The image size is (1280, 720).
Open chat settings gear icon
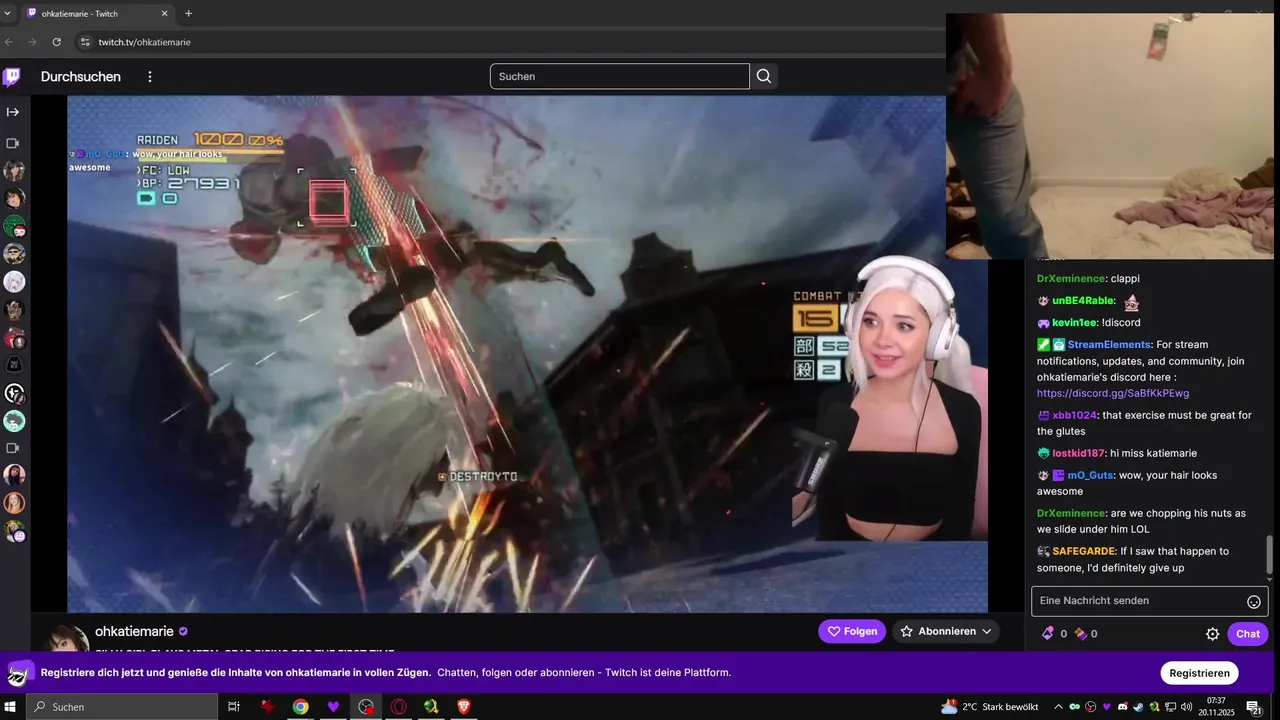tap(1212, 634)
